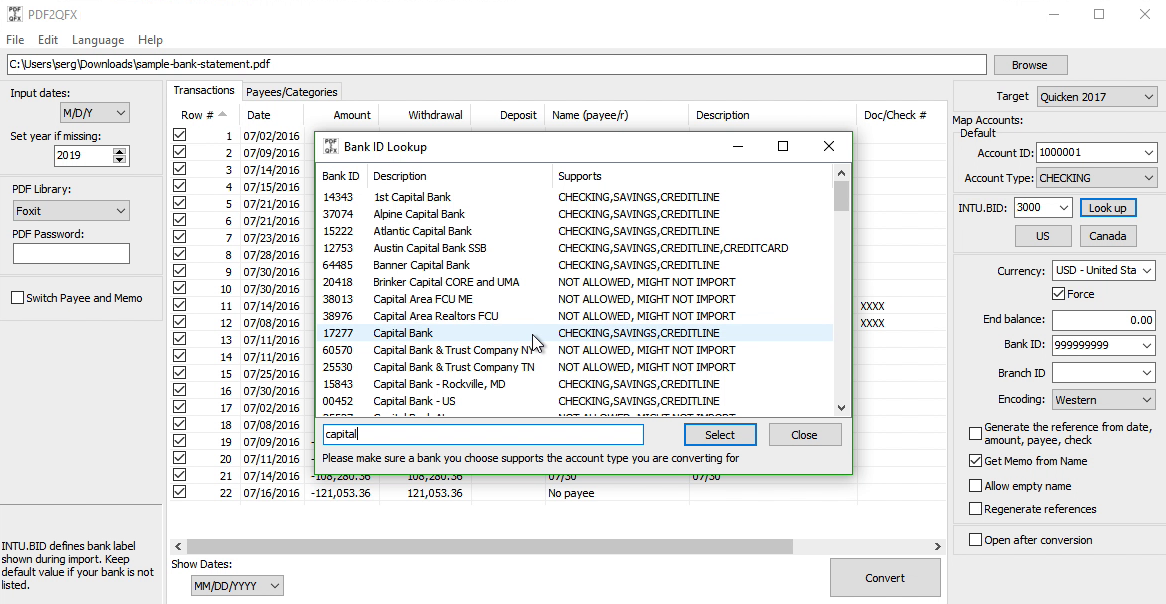
Task: Open Currency USD dropdown
Action: [x=1104, y=270]
